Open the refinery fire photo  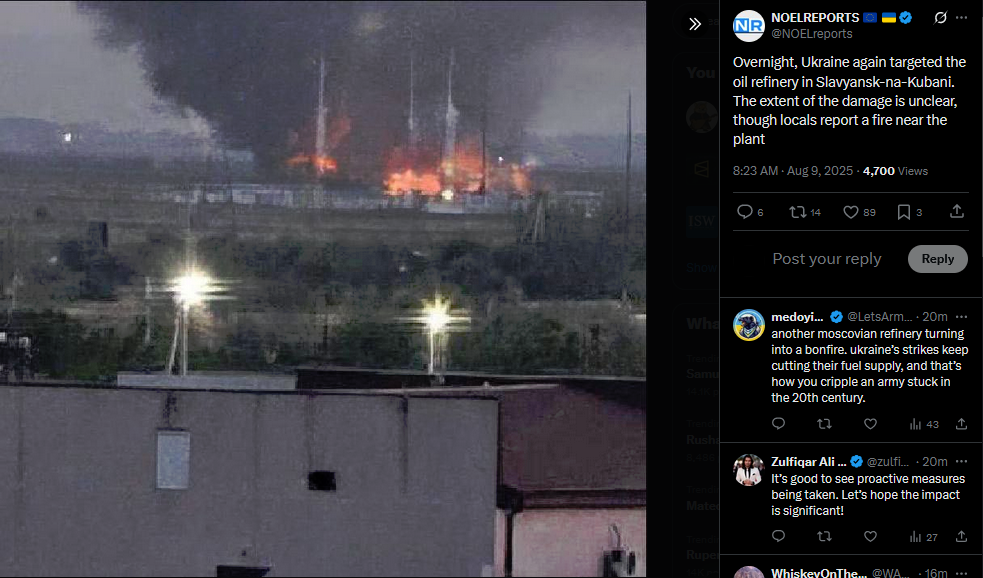(x=323, y=289)
